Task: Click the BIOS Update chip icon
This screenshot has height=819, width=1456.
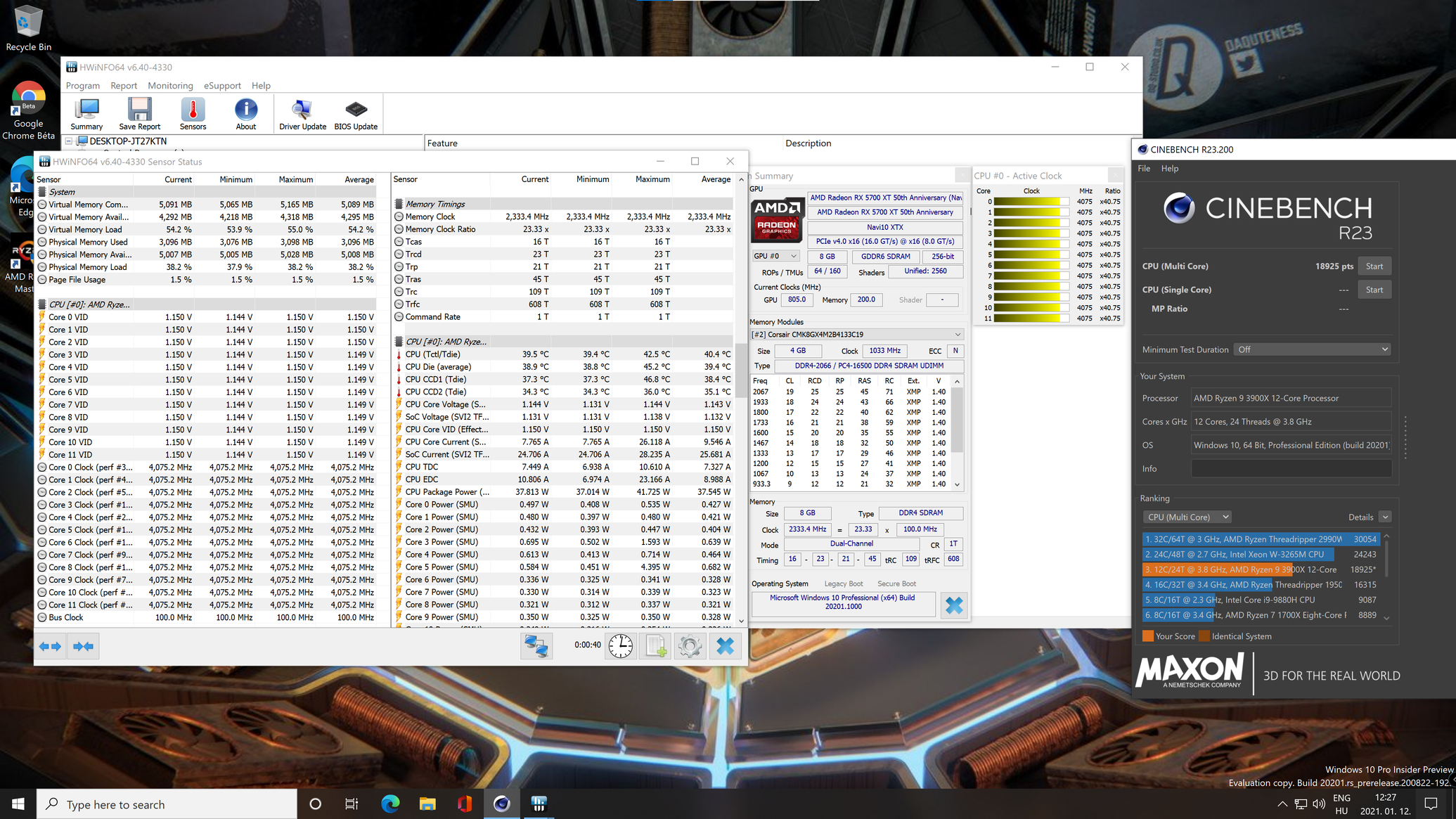Action: click(x=356, y=114)
